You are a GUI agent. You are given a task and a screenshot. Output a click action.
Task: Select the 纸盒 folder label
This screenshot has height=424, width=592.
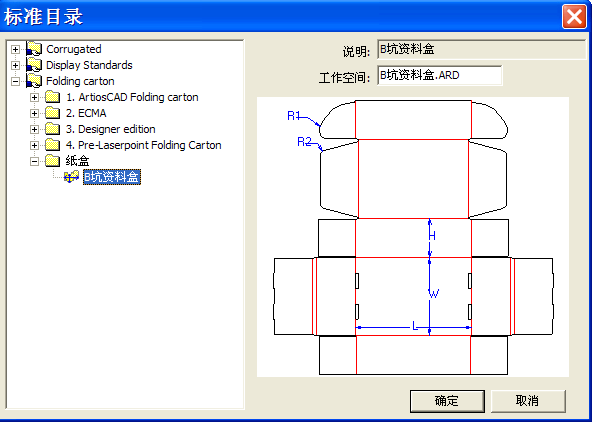tap(77, 161)
